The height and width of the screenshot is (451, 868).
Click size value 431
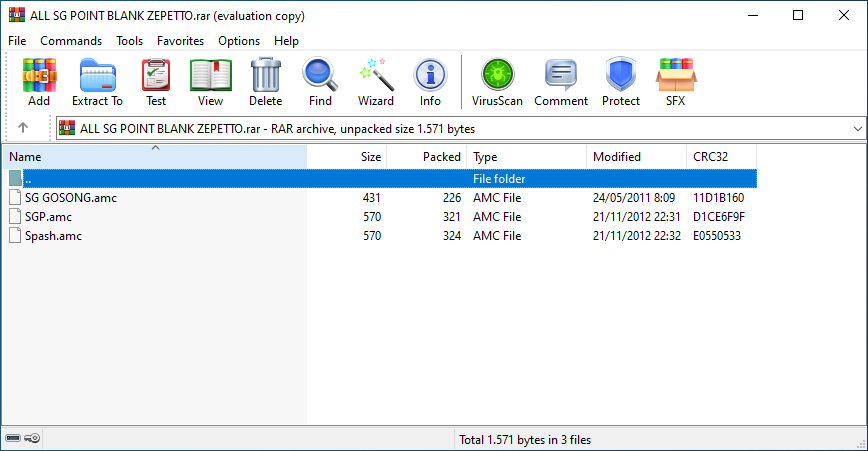pyautogui.click(x=371, y=198)
